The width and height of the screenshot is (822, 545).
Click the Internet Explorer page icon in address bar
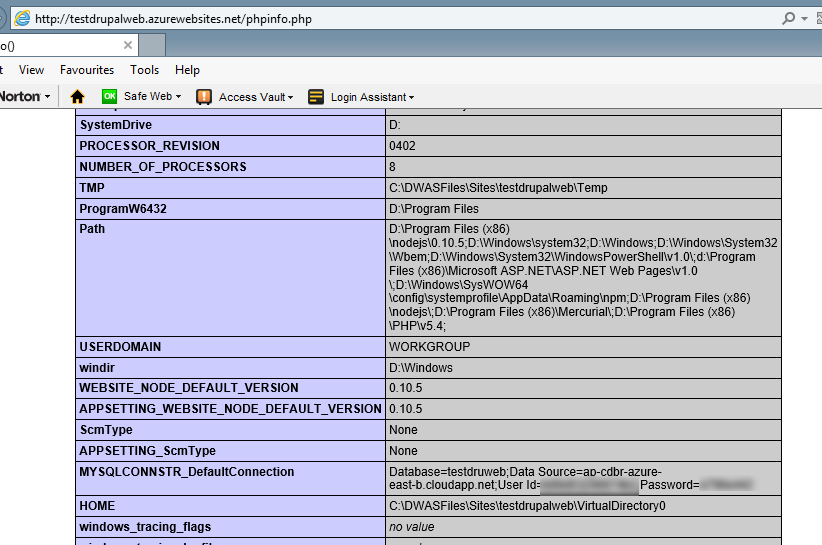pyautogui.click(x=22, y=18)
